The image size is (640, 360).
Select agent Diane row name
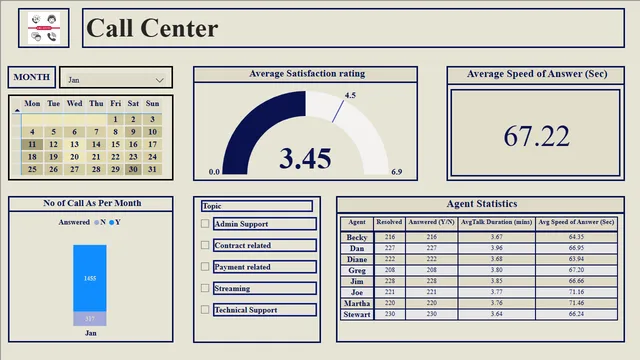(x=357, y=259)
